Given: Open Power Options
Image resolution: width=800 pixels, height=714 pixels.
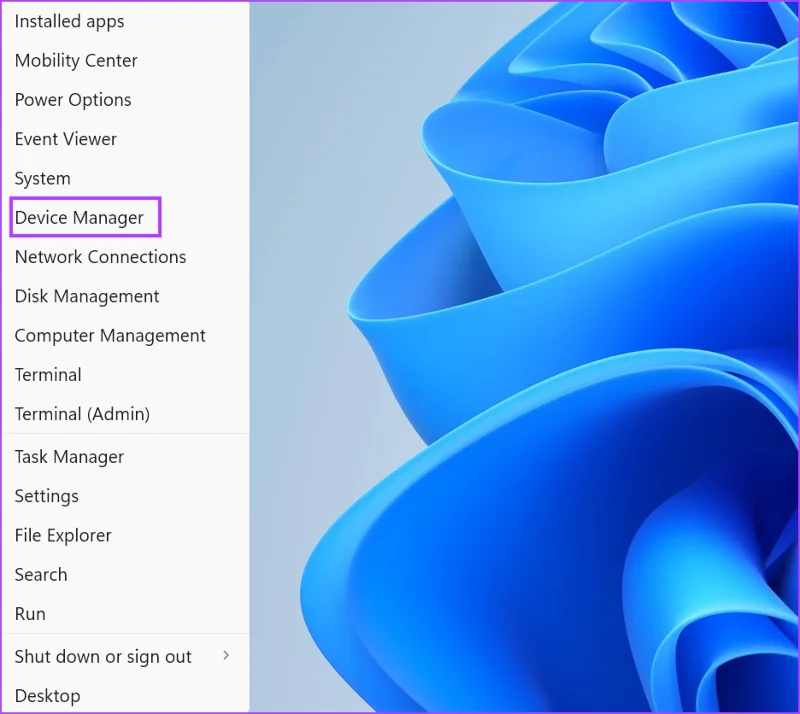Looking at the screenshot, I should [73, 100].
